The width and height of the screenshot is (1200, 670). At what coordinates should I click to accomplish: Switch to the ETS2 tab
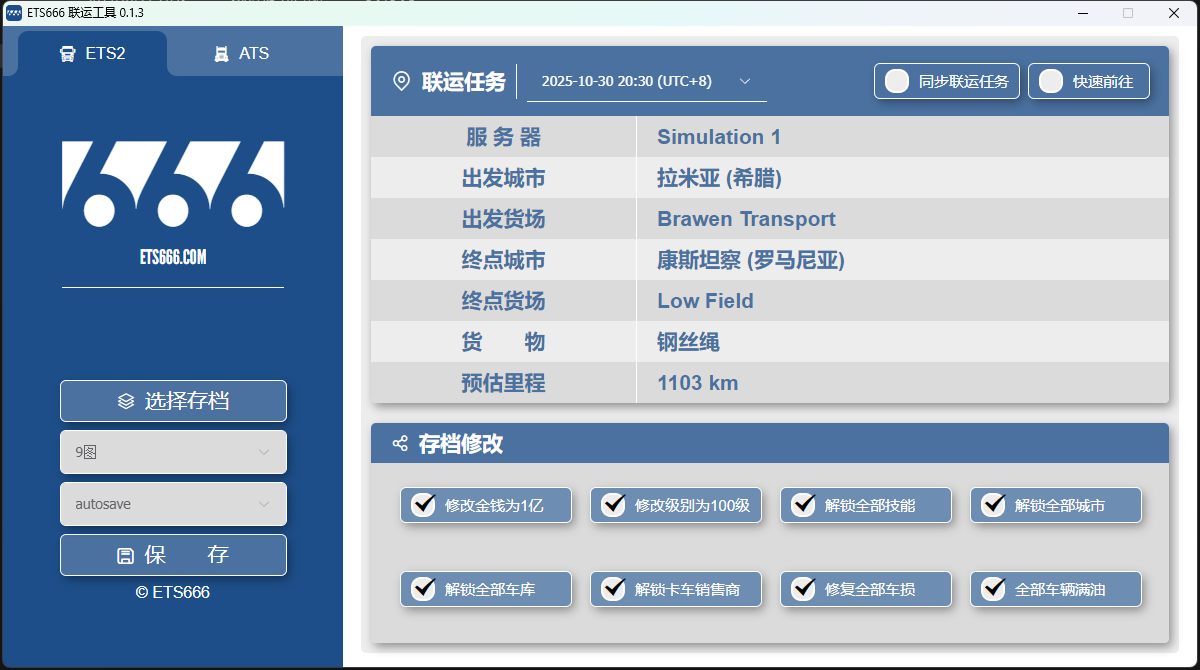coord(92,53)
